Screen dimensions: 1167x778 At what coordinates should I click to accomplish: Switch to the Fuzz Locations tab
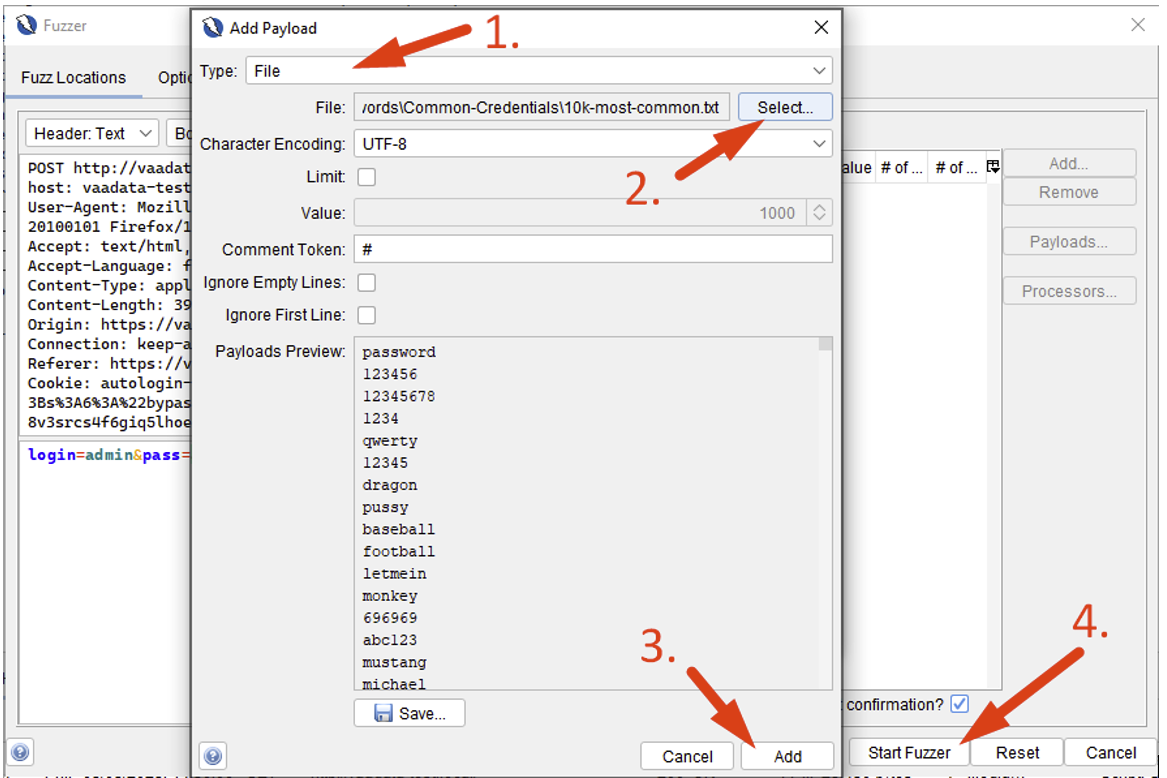(74, 78)
